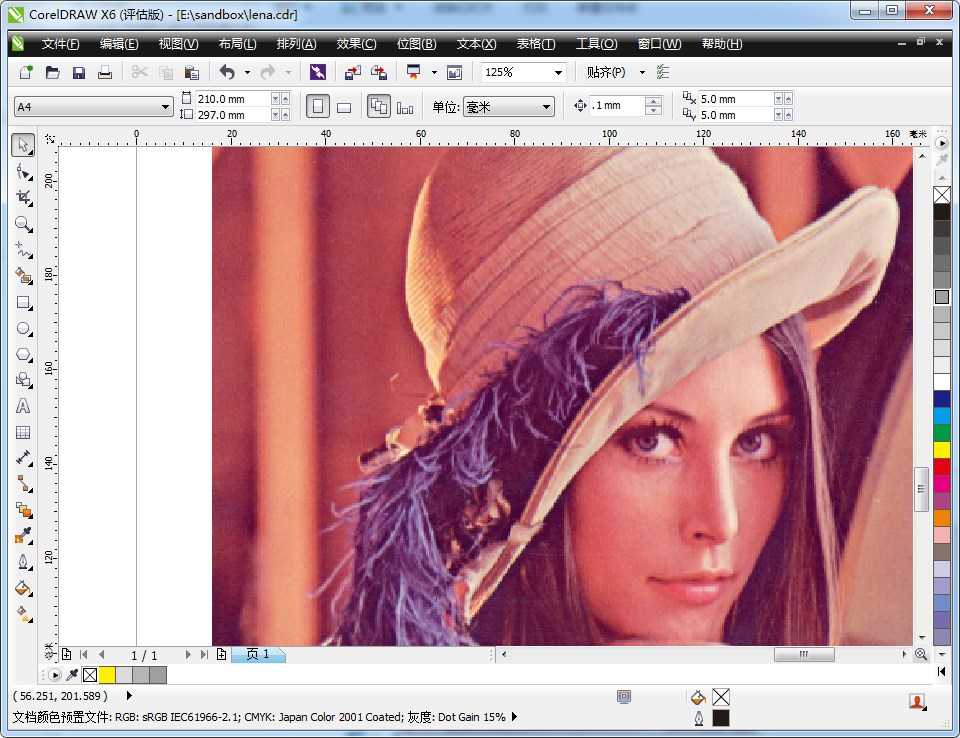This screenshot has width=960, height=738.
Task: Select the Zoom magnifier tool
Action: tap(23, 224)
